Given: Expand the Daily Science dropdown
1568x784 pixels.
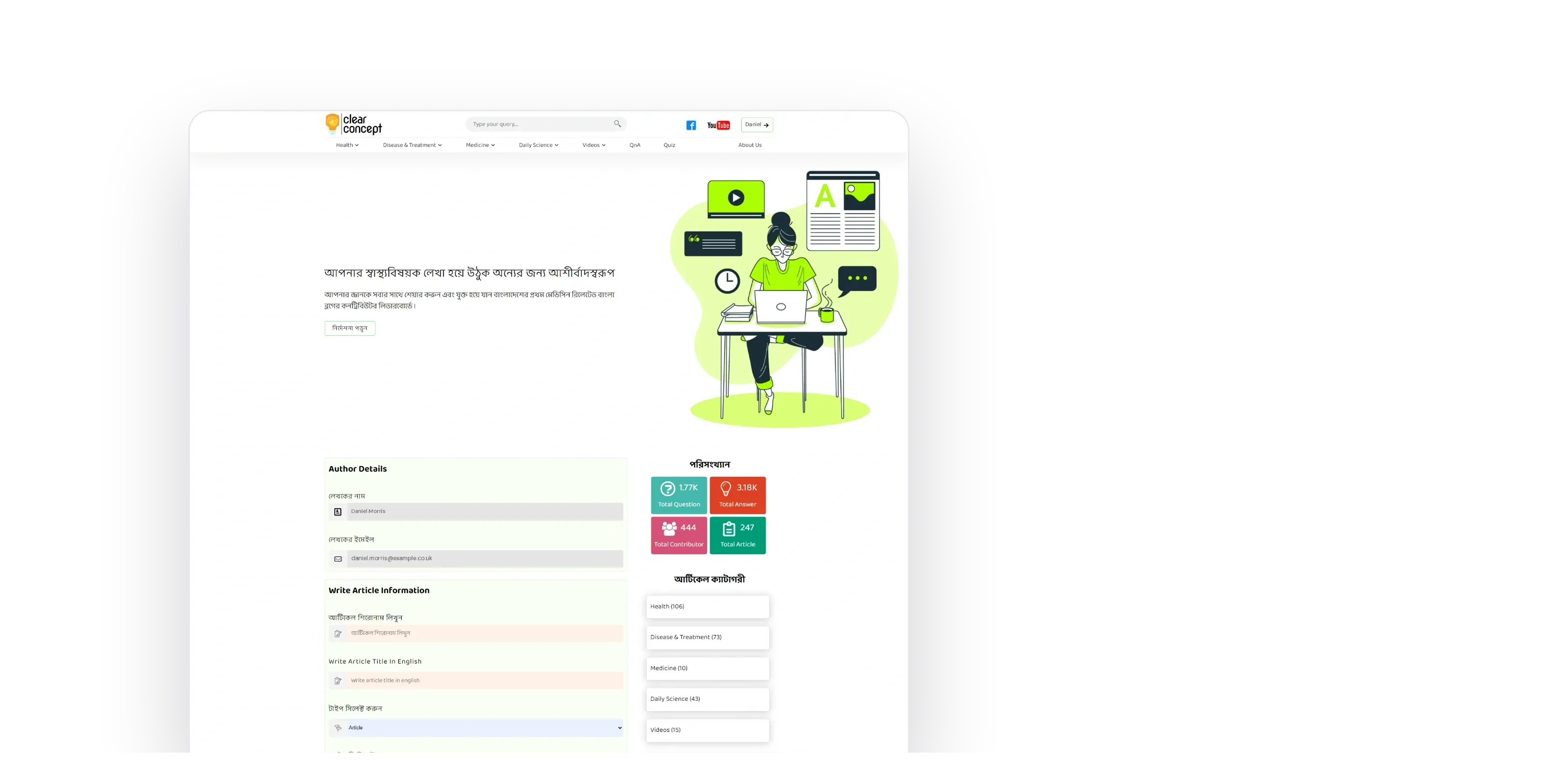Looking at the screenshot, I should click(538, 145).
